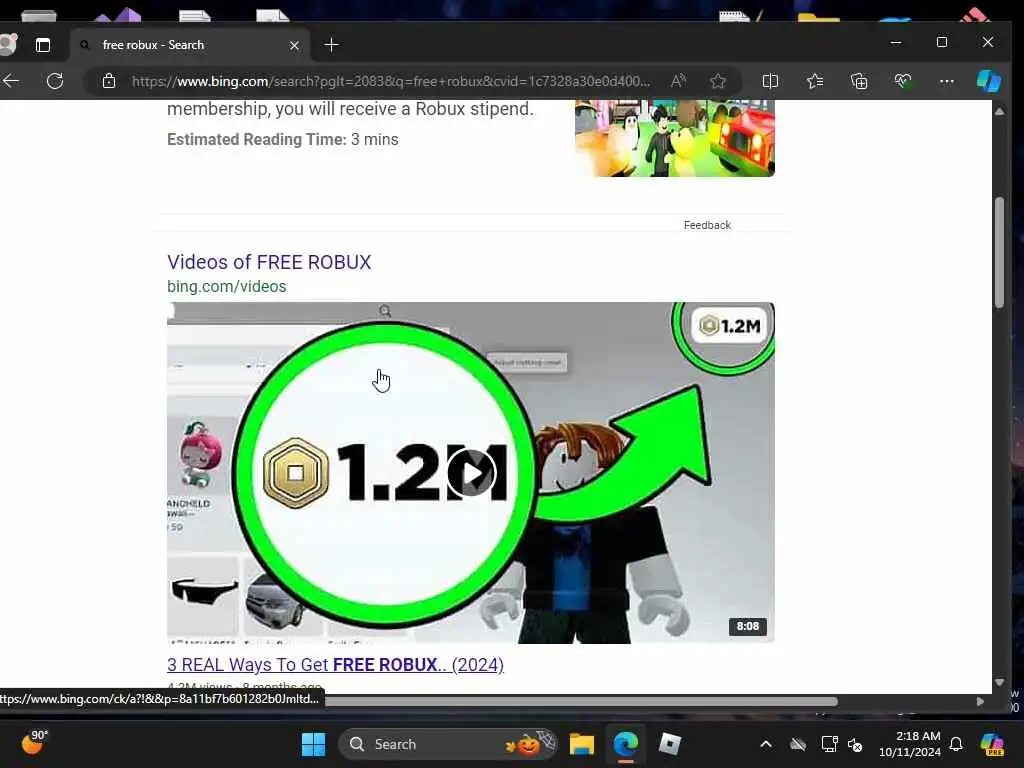Click the horizontal scrollbar thumb

(581, 701)
